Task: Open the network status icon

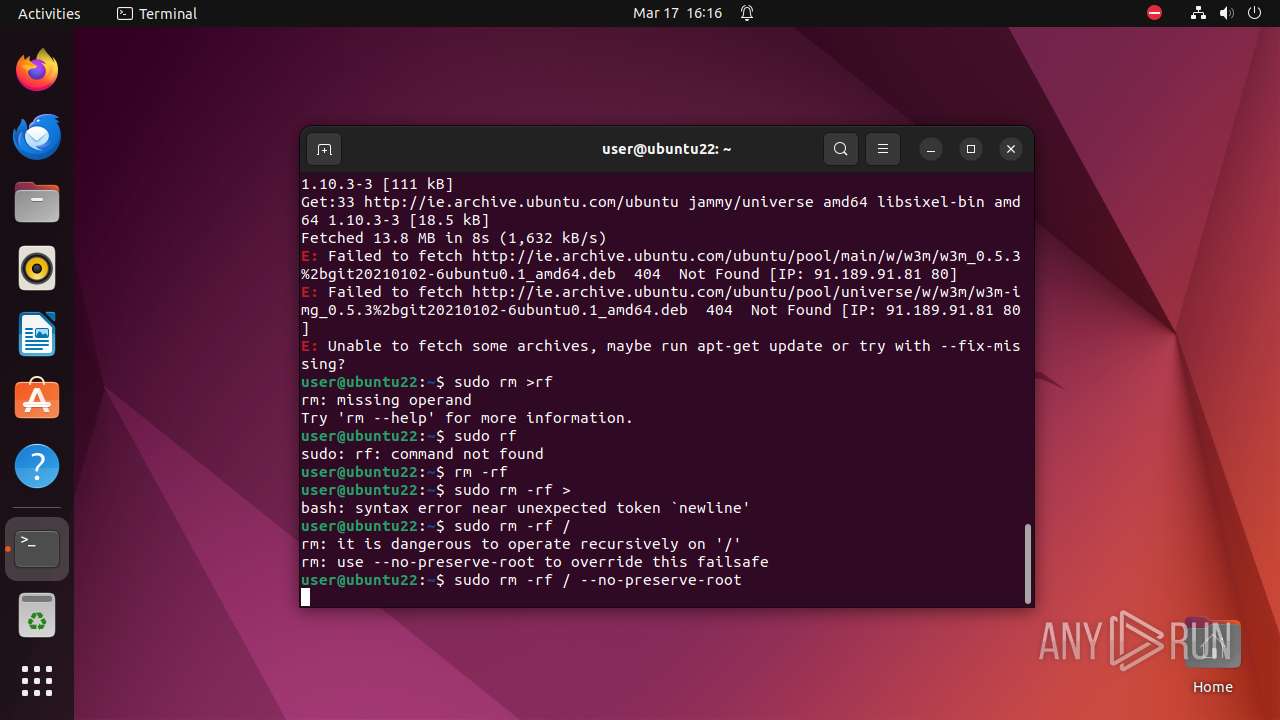Action: pyautogui.click(x=1198, y=13)
